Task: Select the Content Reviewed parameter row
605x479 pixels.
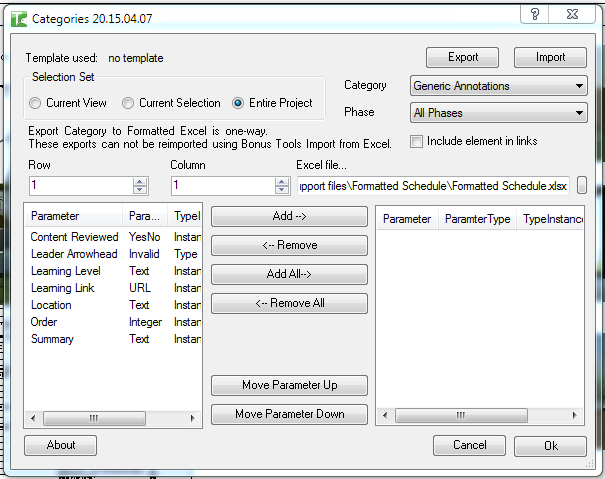Action: (113, 237)
